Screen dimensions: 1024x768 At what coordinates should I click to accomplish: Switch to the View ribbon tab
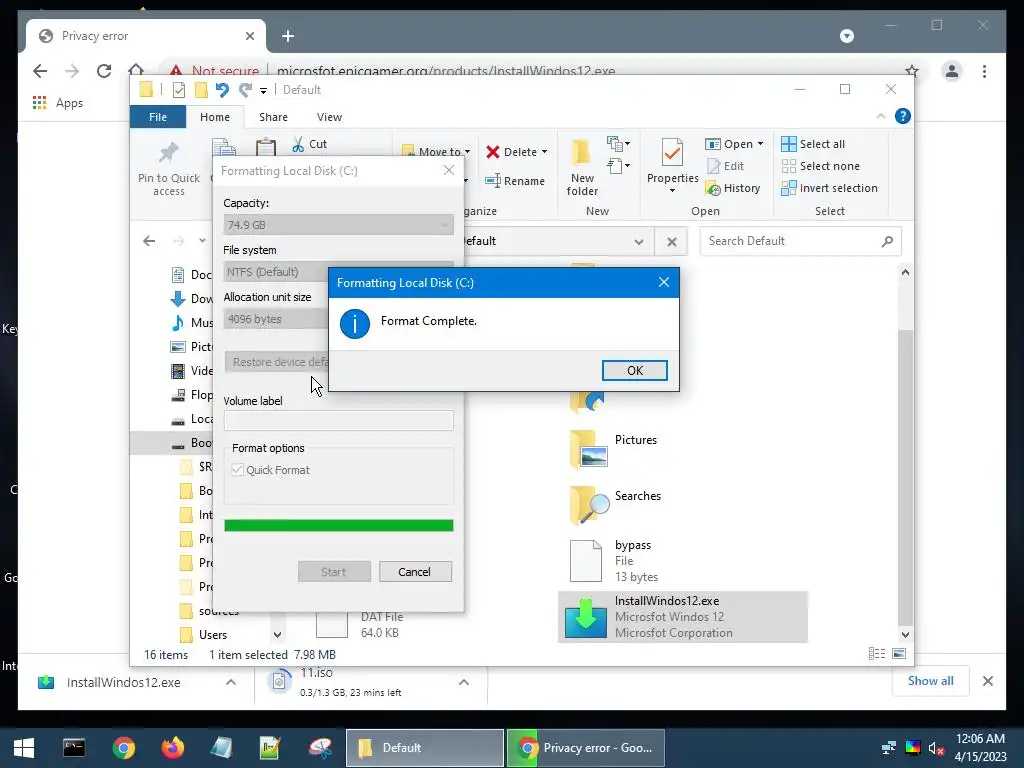click(329, 117)
